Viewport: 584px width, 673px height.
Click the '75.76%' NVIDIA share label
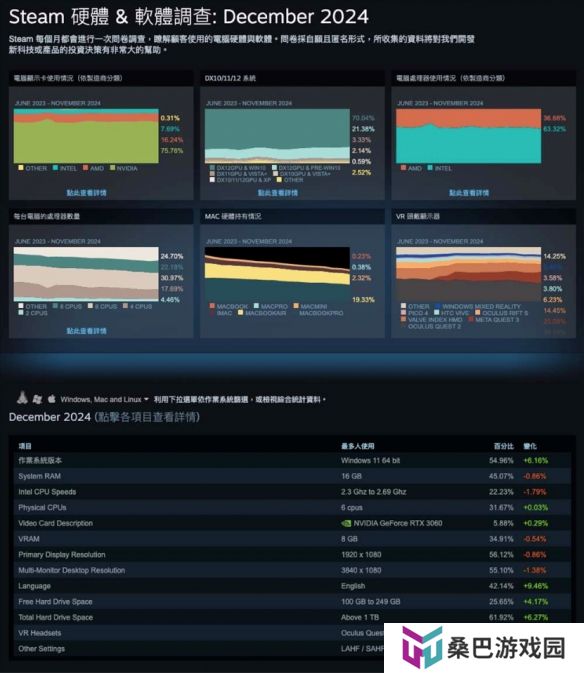[172, 151]
